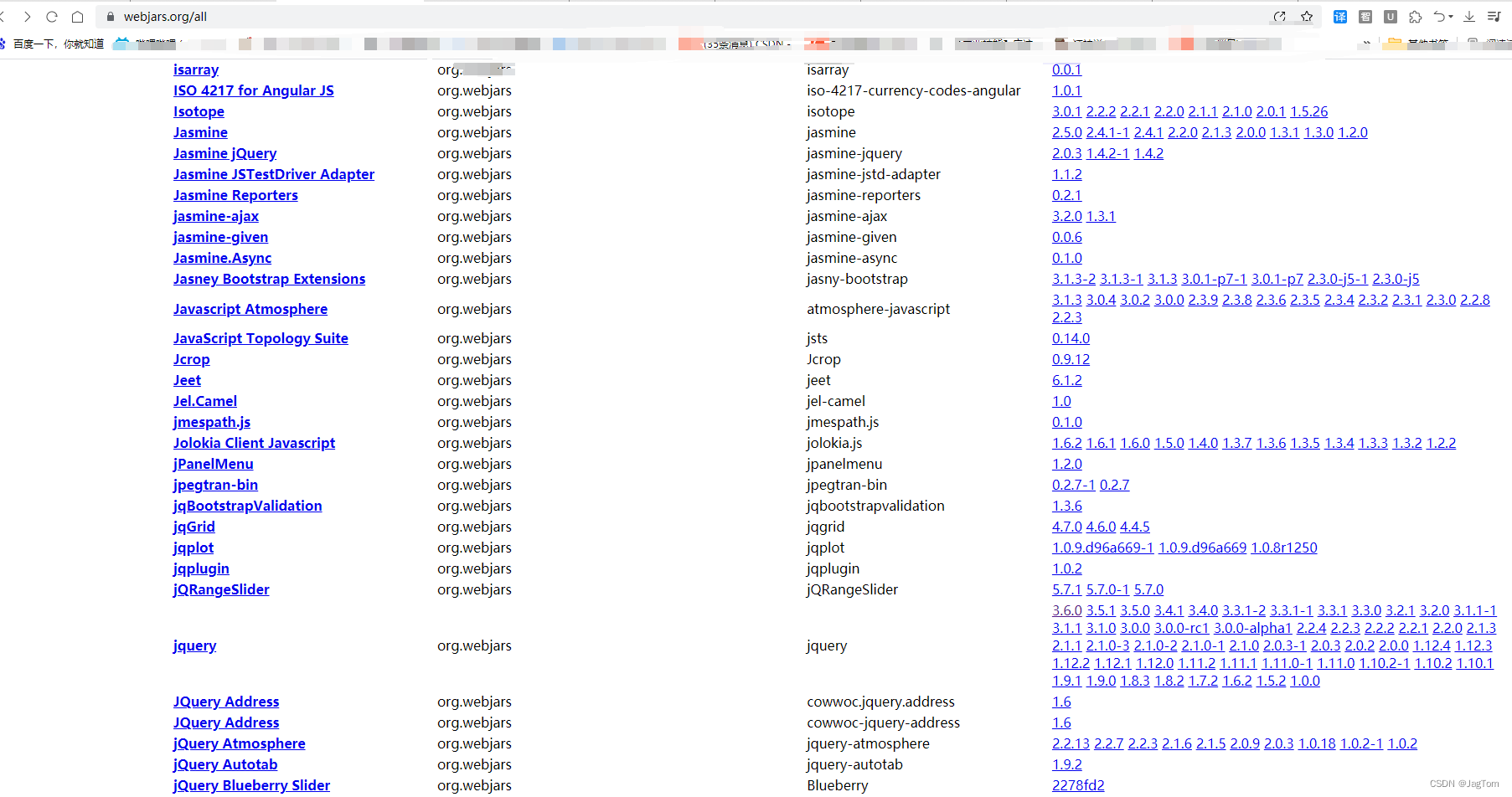Image resolution: width=1512 pixels, height=797 pixels.
Task: Click the home icon
Action: pos(77,16)
